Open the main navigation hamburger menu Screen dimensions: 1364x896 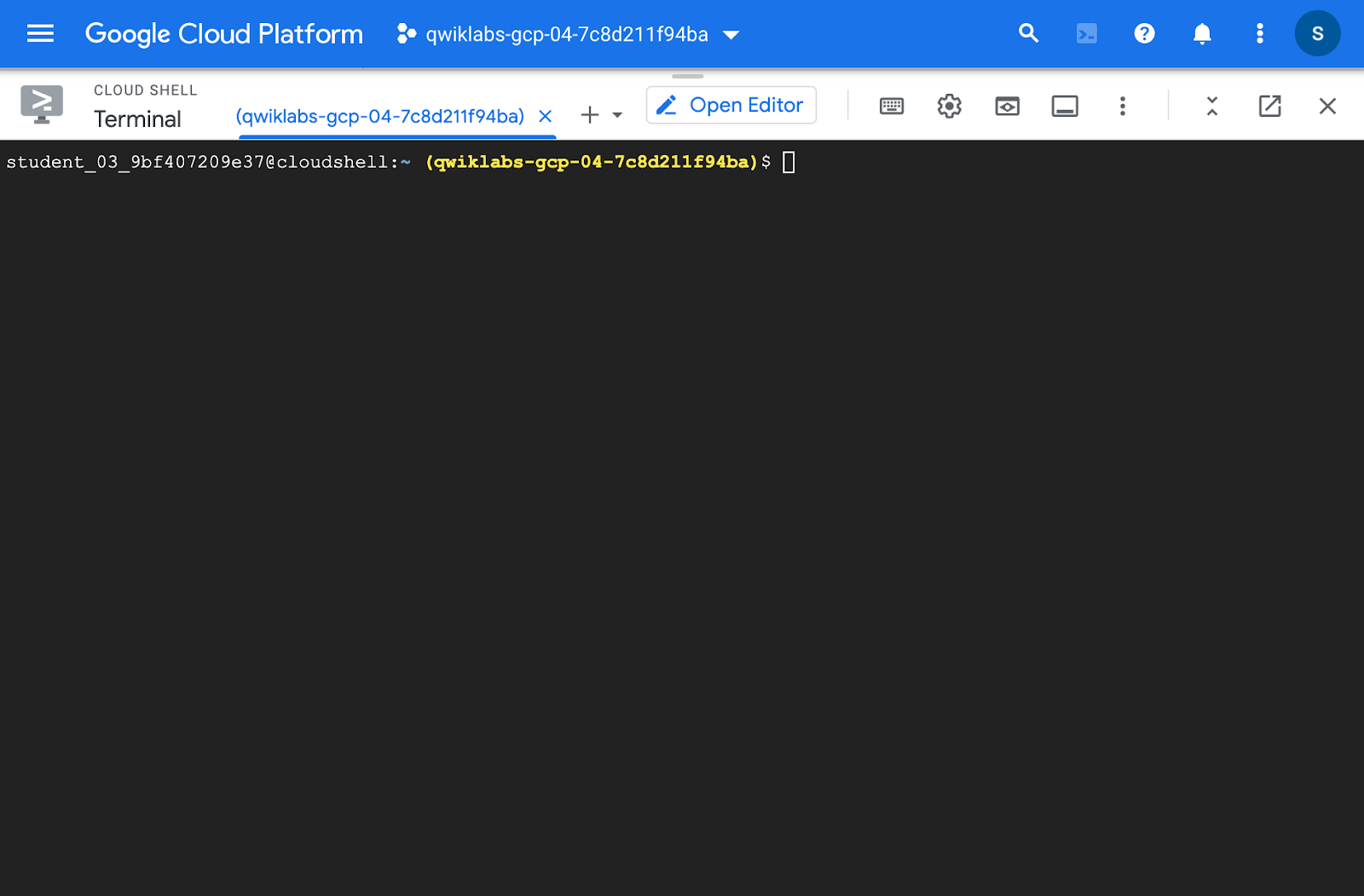40,34
